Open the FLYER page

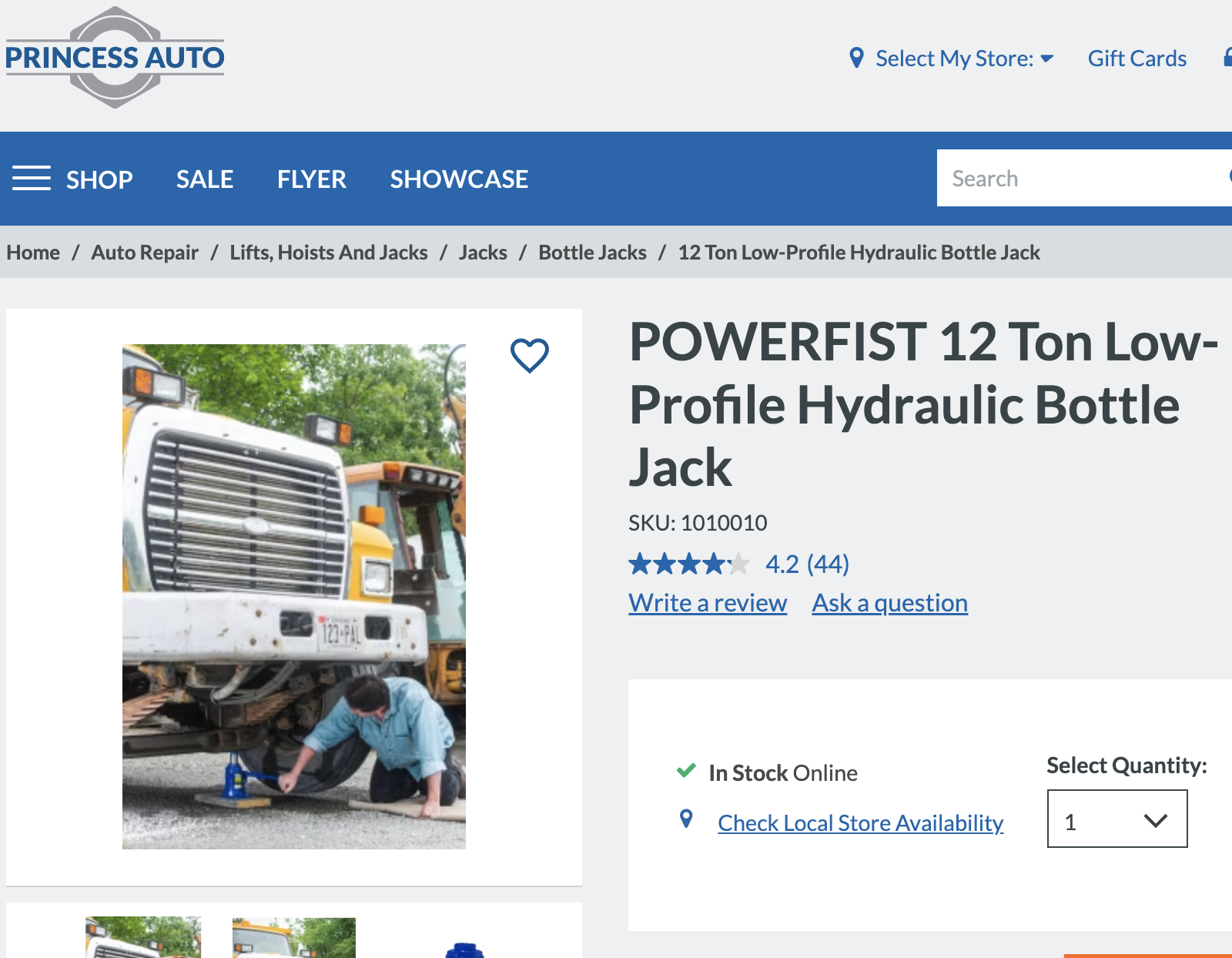click(x=312, y=179)
